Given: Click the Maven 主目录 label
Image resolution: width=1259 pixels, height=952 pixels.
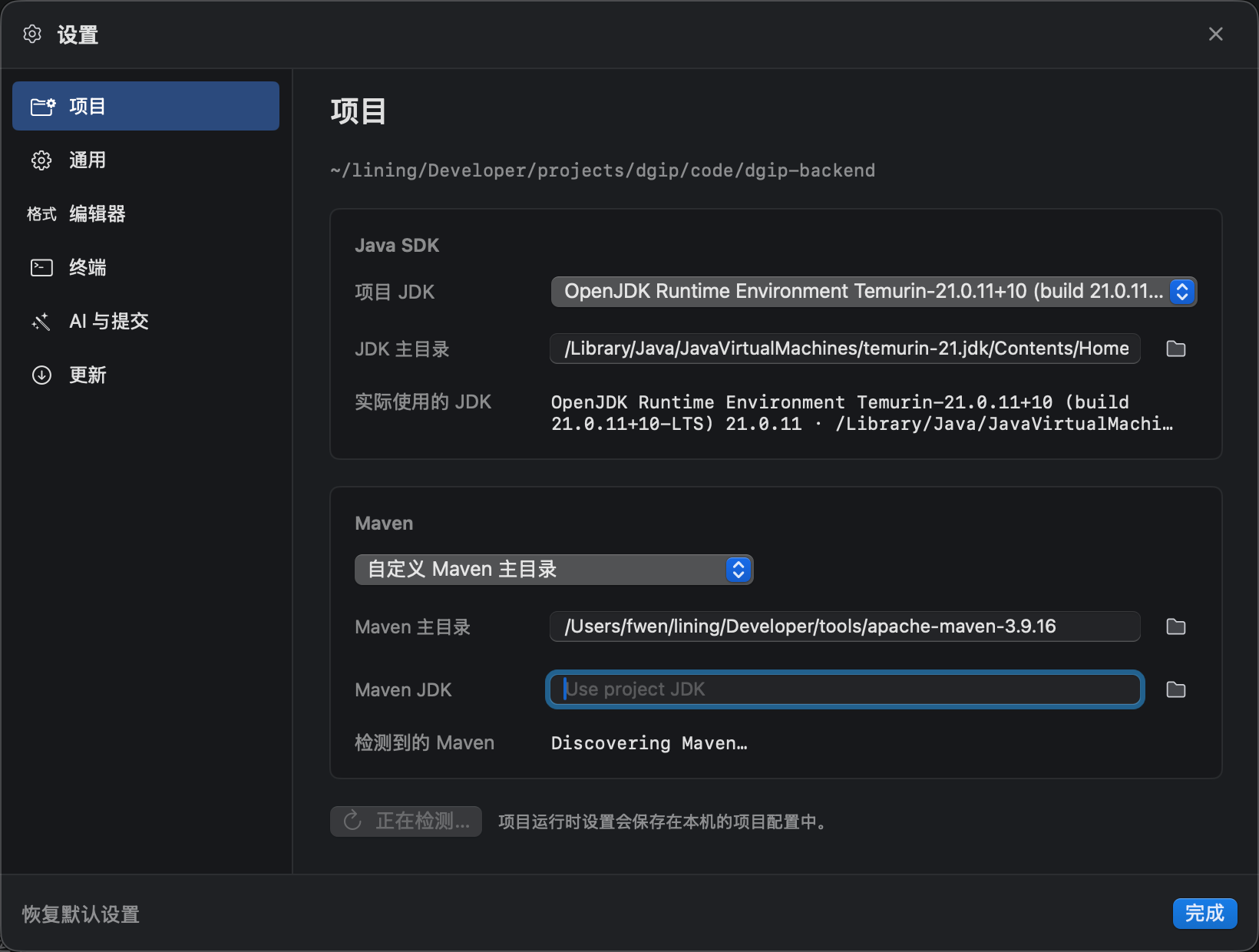Looking at the screenshot, I should click(413, 627).
